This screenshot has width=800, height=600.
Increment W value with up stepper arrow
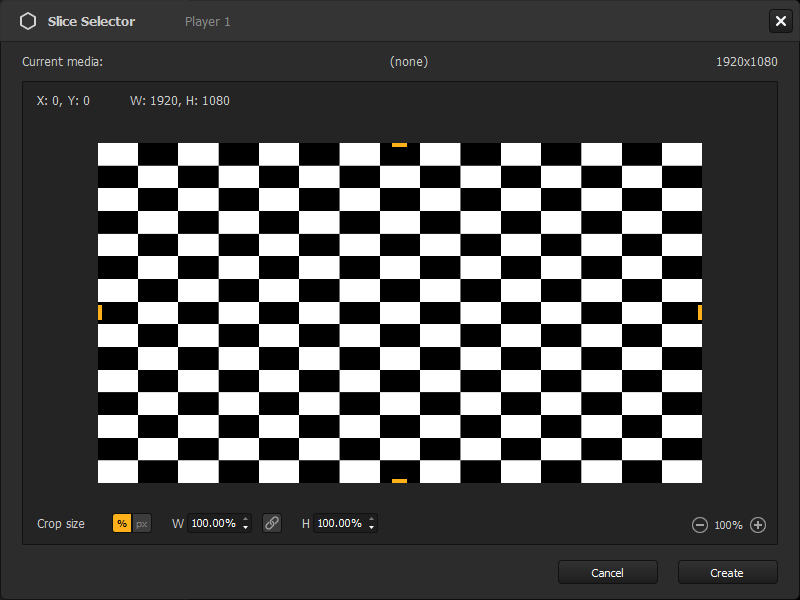(x=244, y=518)
